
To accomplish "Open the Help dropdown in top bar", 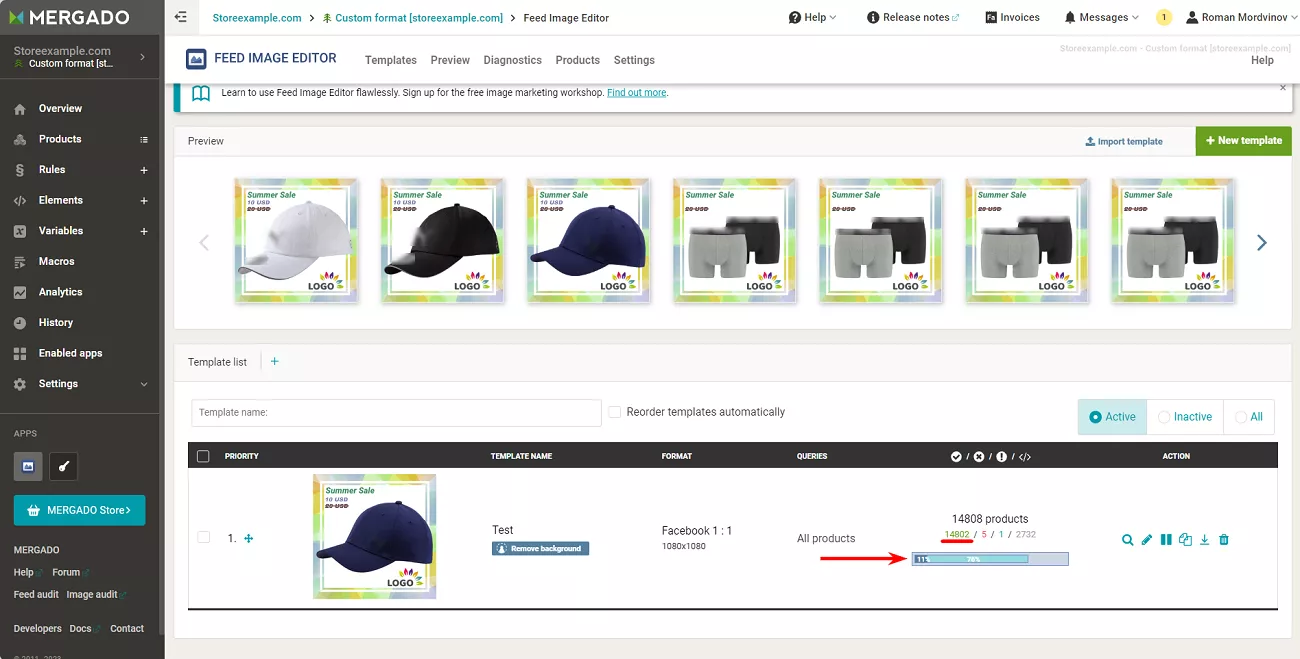I will point(813,17).
